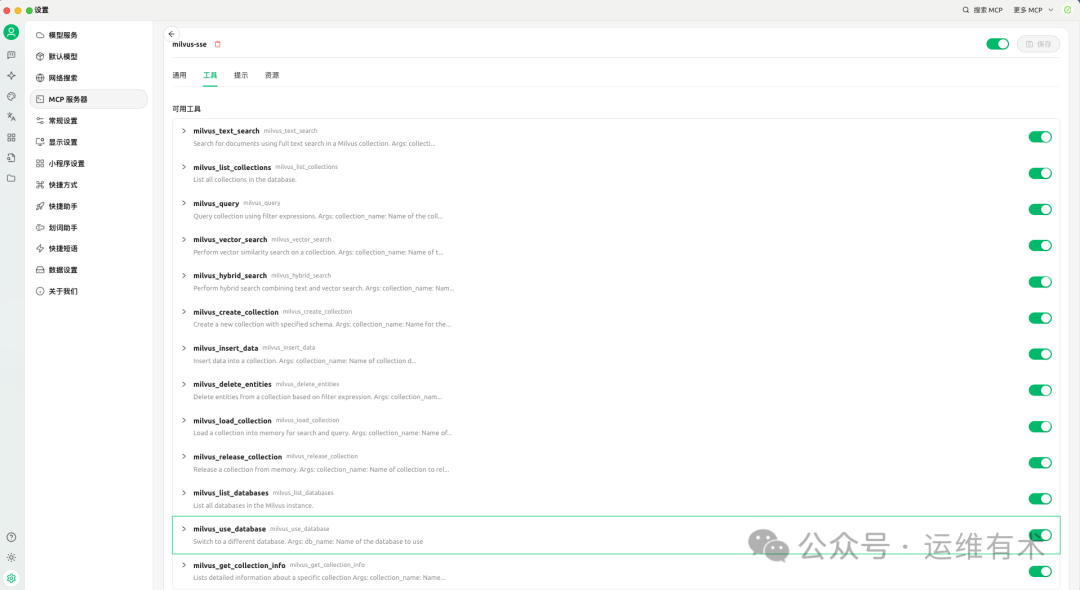Image resolution: width=1080 pixels, height=590 pixels.
Task: Open 划词助手 settings
Action: coord(89,227)
